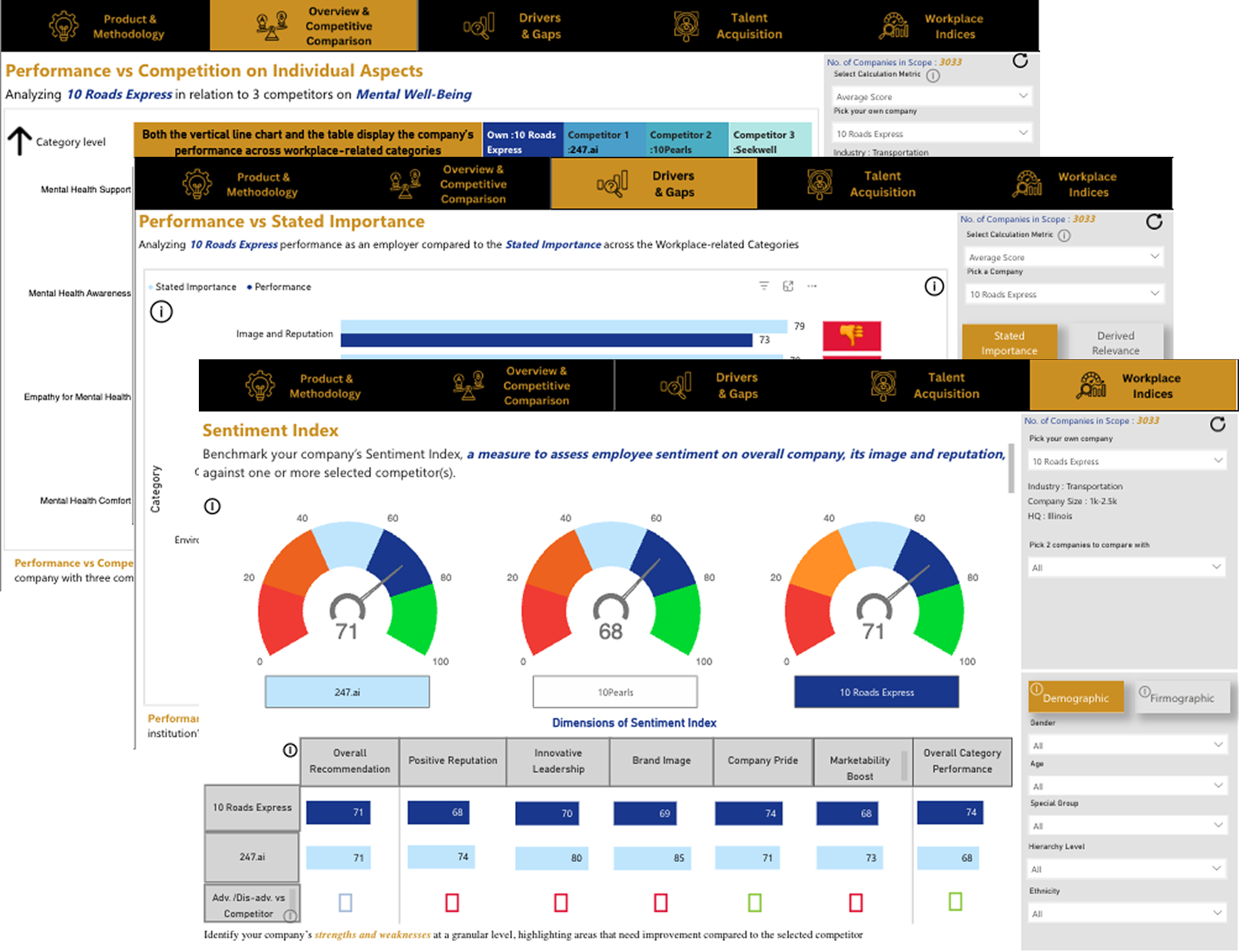The width and height of the screenshot is (1239, 952).
Task: Click the filter icon above the bar chart
Action: point(764,286)
